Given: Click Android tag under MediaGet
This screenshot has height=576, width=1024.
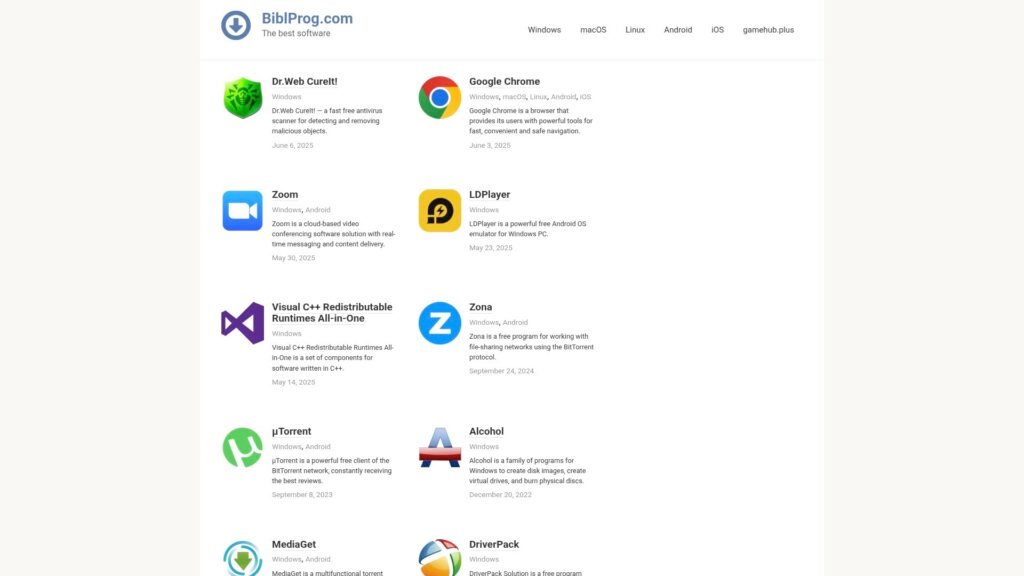Looking at the screenshot, I should 317,559.
